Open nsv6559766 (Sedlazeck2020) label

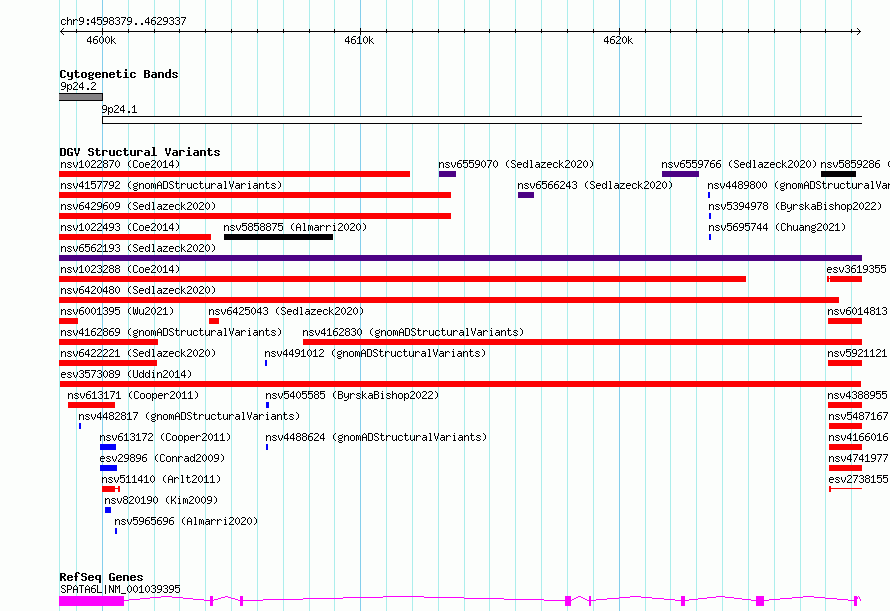pyautogui.click(x=739, y=164)
